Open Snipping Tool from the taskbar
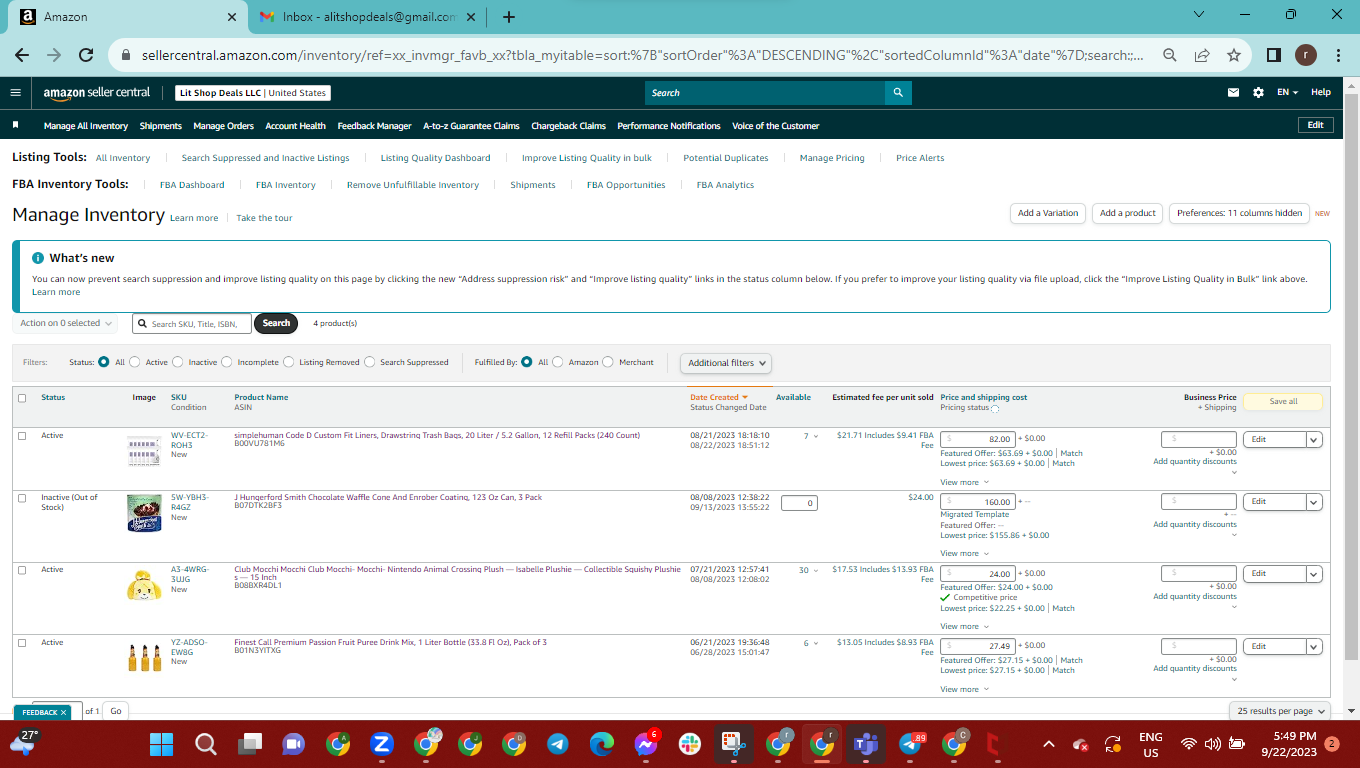Screen dimensions: 1360x768 pos(733,744)
